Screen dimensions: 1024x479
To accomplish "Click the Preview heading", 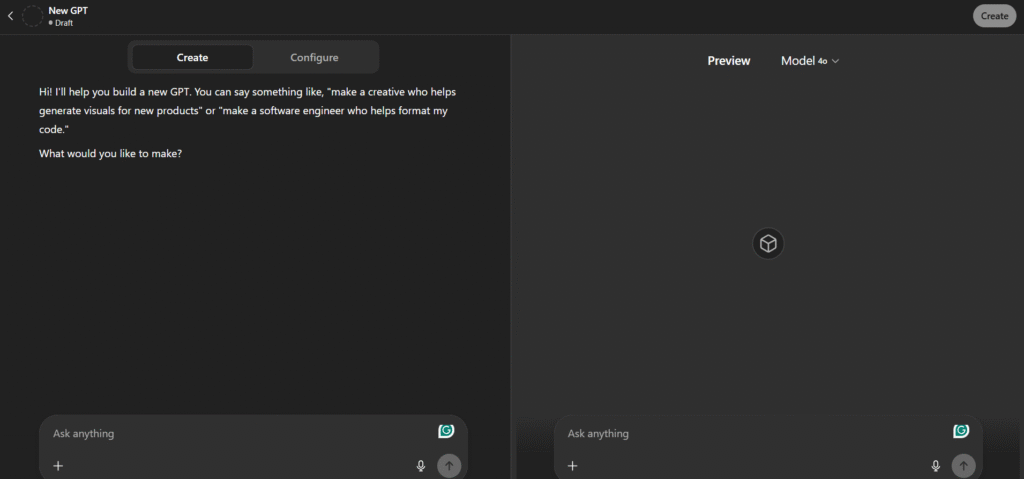I will 728,61.
